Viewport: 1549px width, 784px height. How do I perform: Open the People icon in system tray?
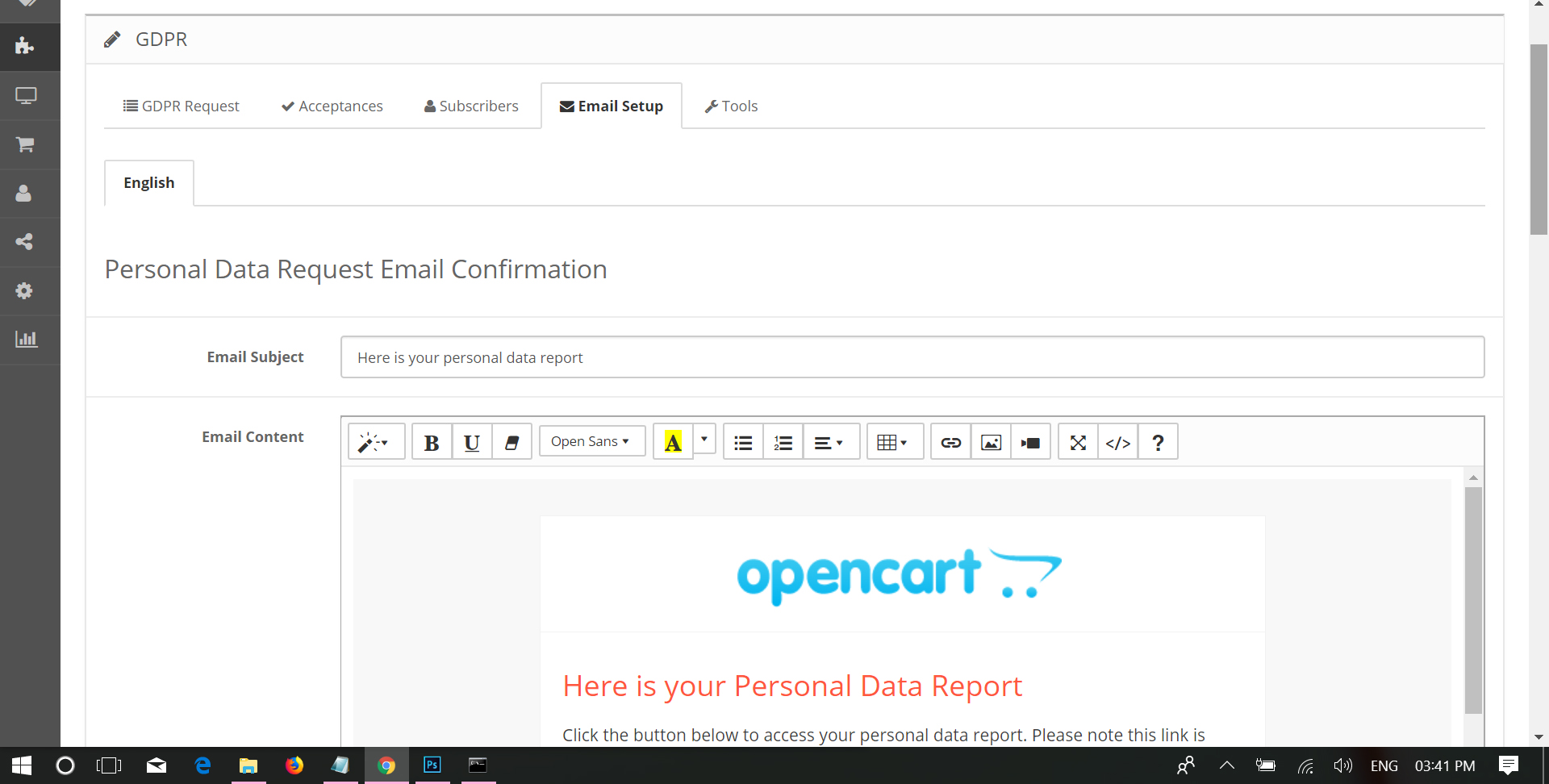pyautogui.click(x=1186, y=765)
